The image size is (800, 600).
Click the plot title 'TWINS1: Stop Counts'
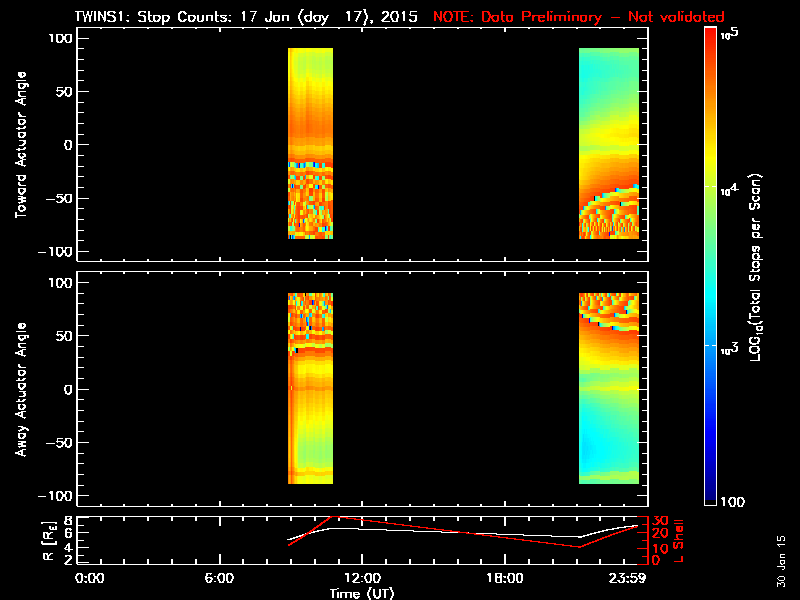point(155,16)
